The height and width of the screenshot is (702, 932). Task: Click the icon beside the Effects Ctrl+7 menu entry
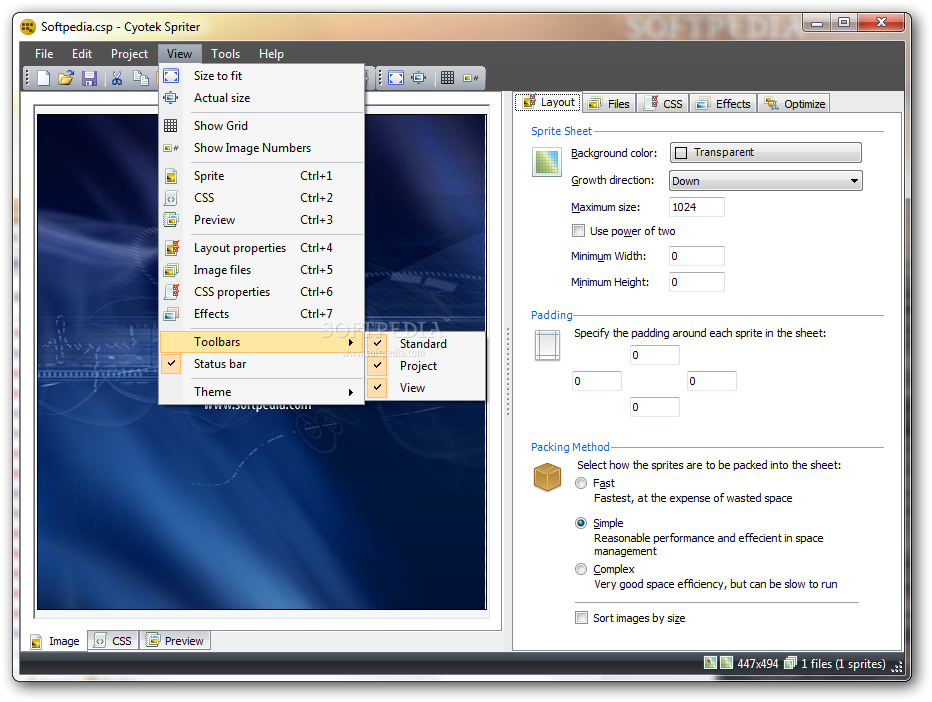click(171, 314)
